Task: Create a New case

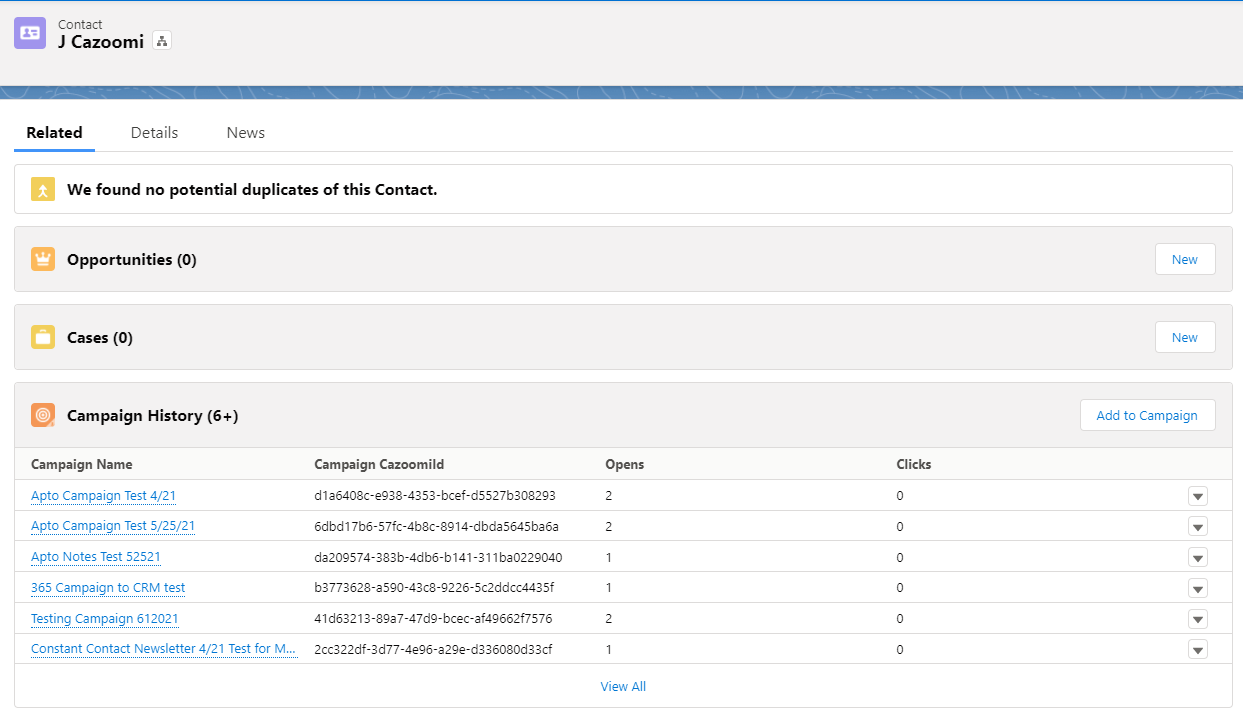Action: 1185,337
